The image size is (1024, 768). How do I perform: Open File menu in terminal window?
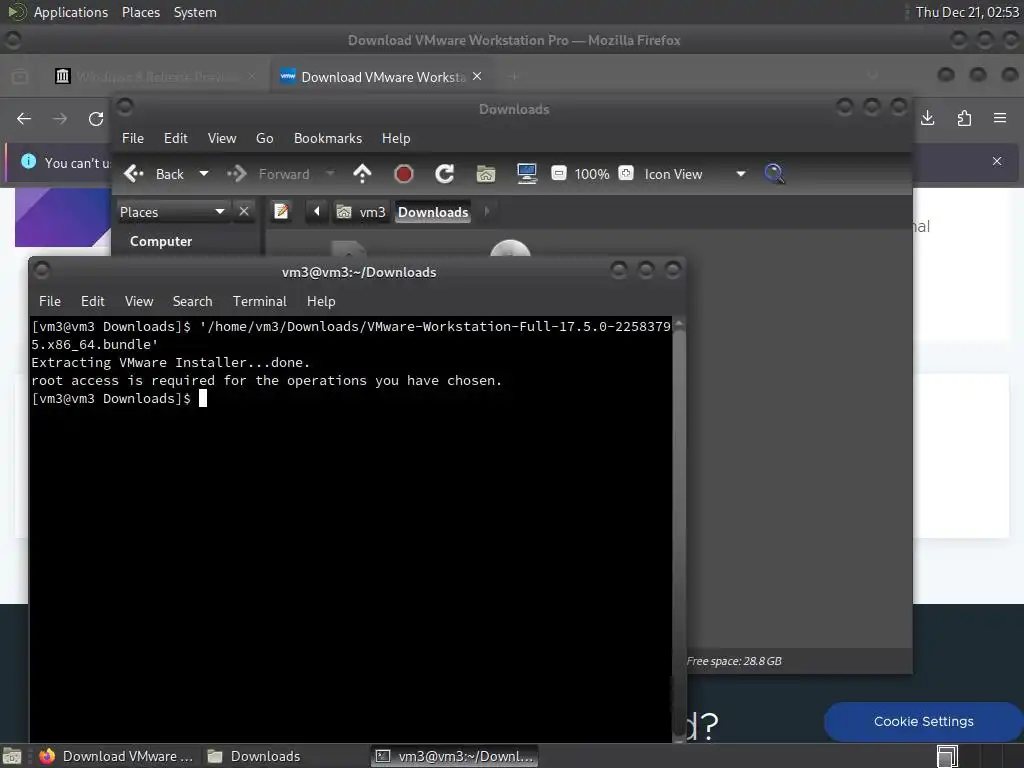point(50,301)
